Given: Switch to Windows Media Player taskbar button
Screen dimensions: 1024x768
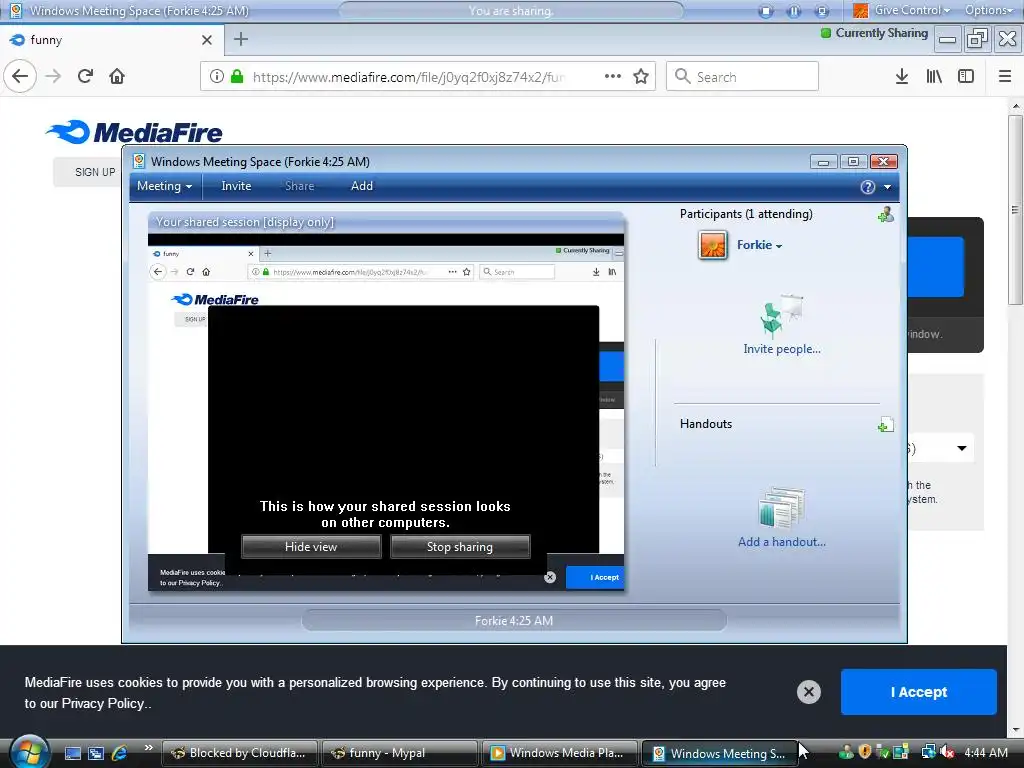Looking at the screenshot, I should point(559,754).
